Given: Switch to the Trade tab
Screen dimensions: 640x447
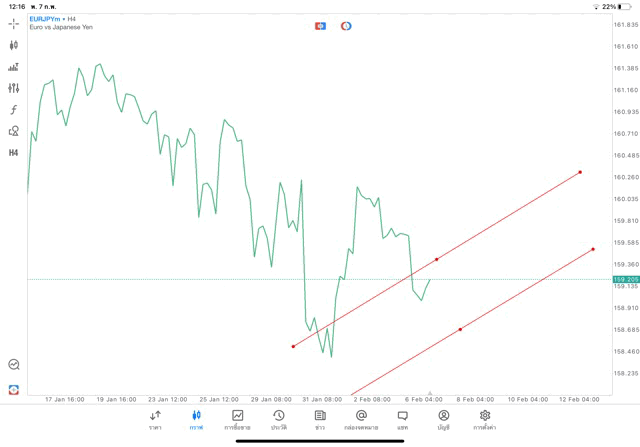Looking at the screenshot, I should 237,419.
